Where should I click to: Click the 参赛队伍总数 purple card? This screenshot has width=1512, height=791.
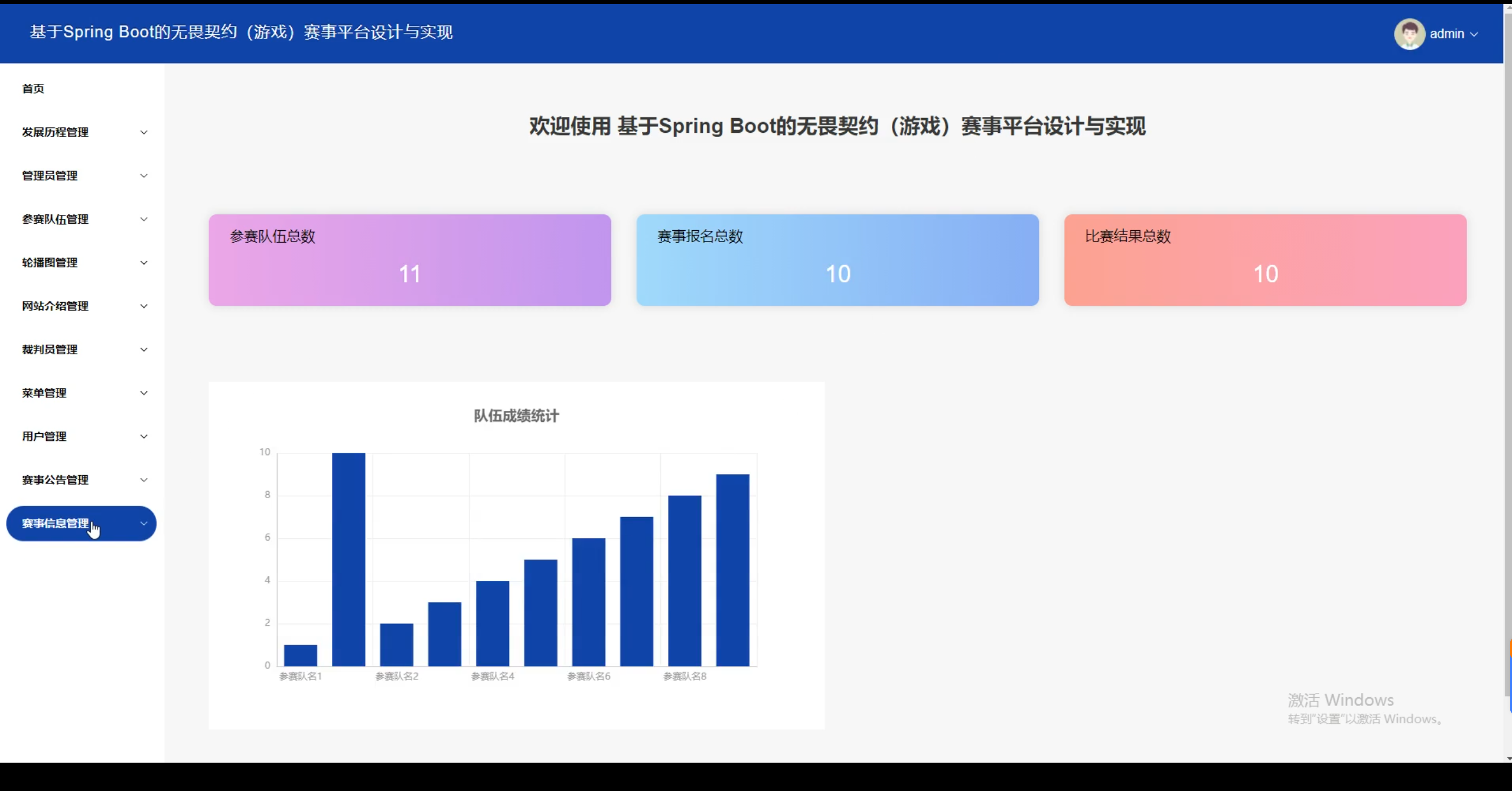(409, 260)
